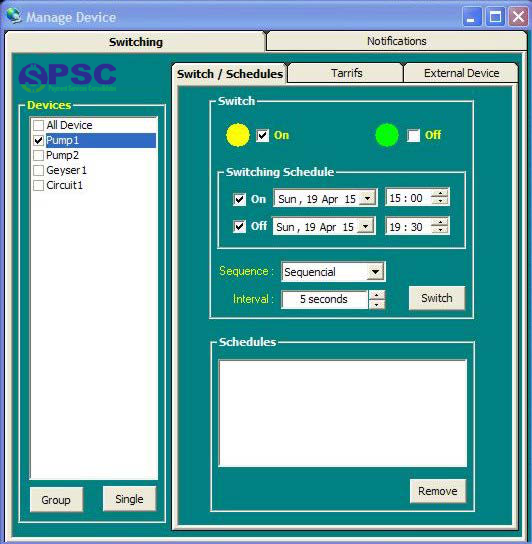Minimize the Manage Device window
Screen dimensions: 532x544
[x=472, y=17]
